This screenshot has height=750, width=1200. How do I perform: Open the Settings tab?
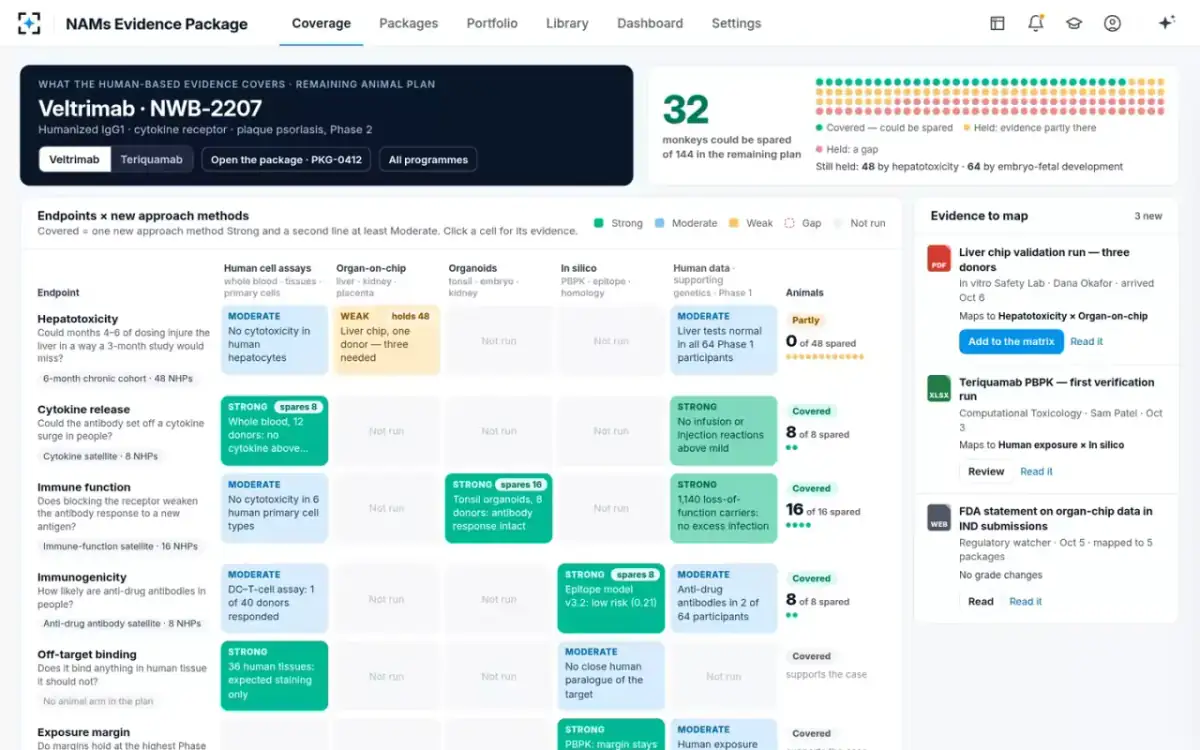pyautogui.click(x=736, y=23)
